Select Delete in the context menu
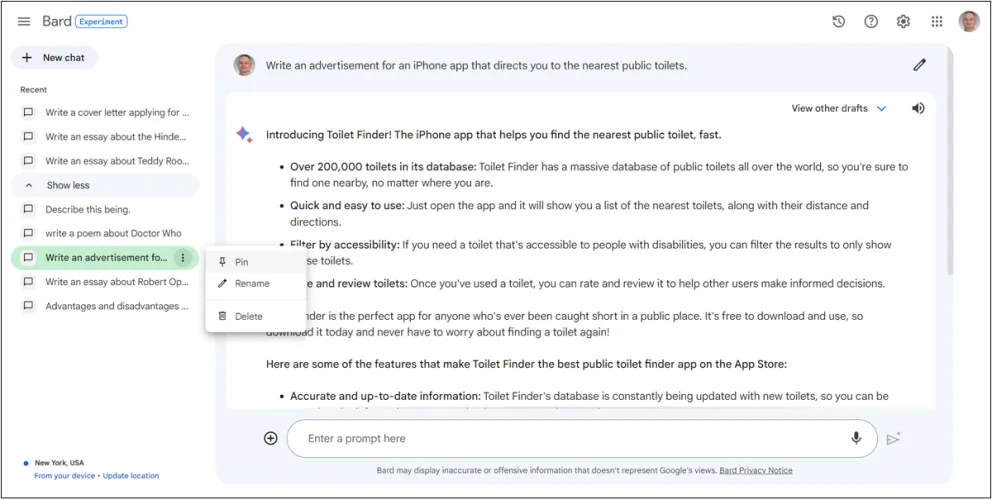The image size is (992, 500). coord(248,316)
